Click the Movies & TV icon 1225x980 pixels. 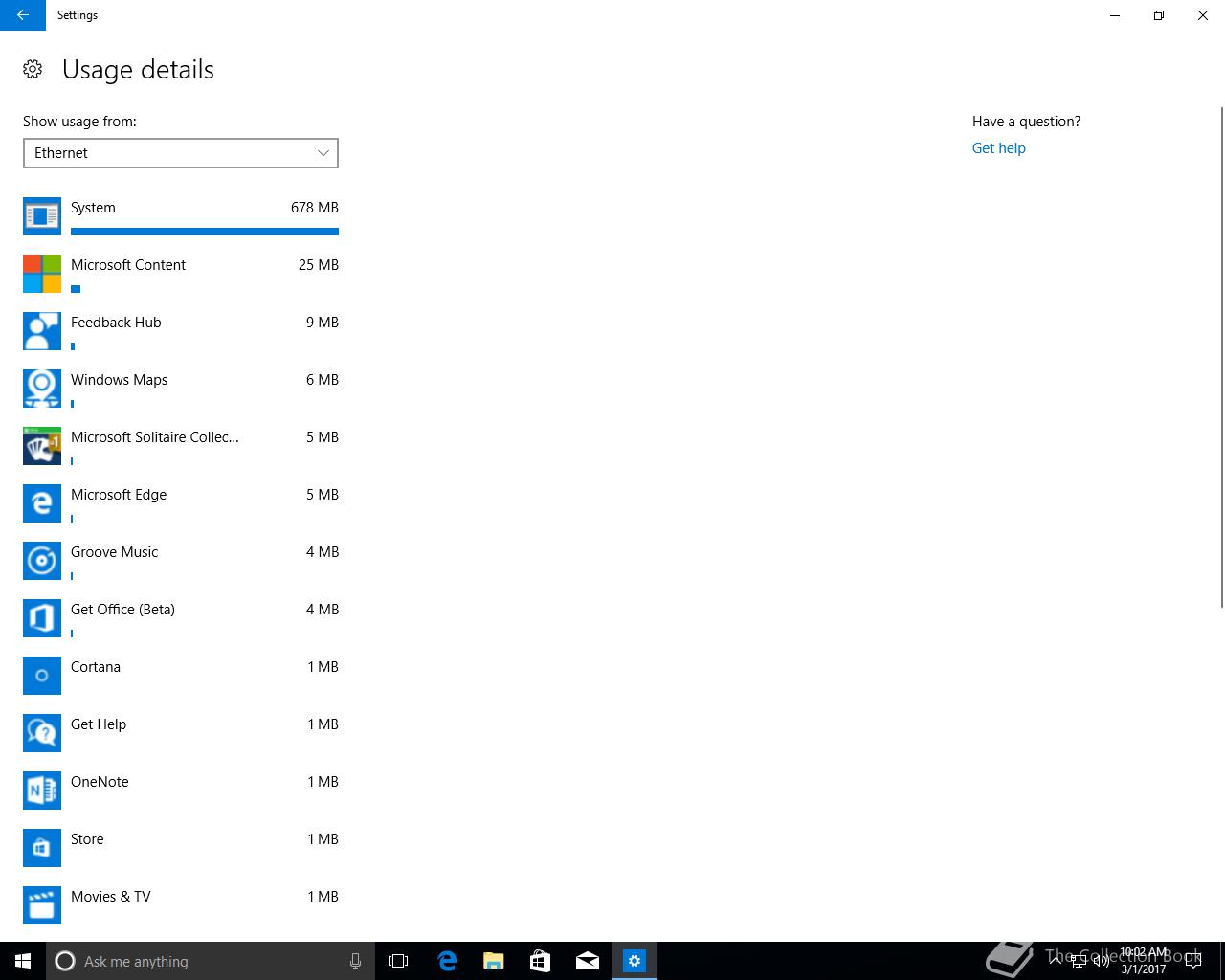point(42,905)
